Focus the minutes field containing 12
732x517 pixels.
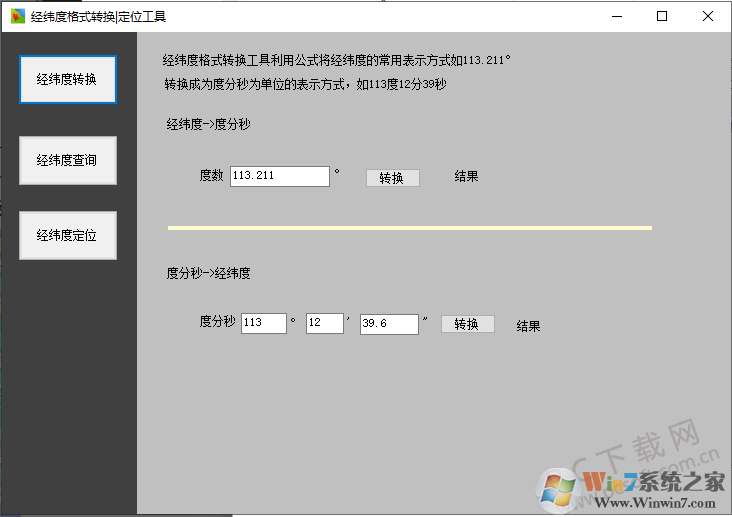point(324,323)
